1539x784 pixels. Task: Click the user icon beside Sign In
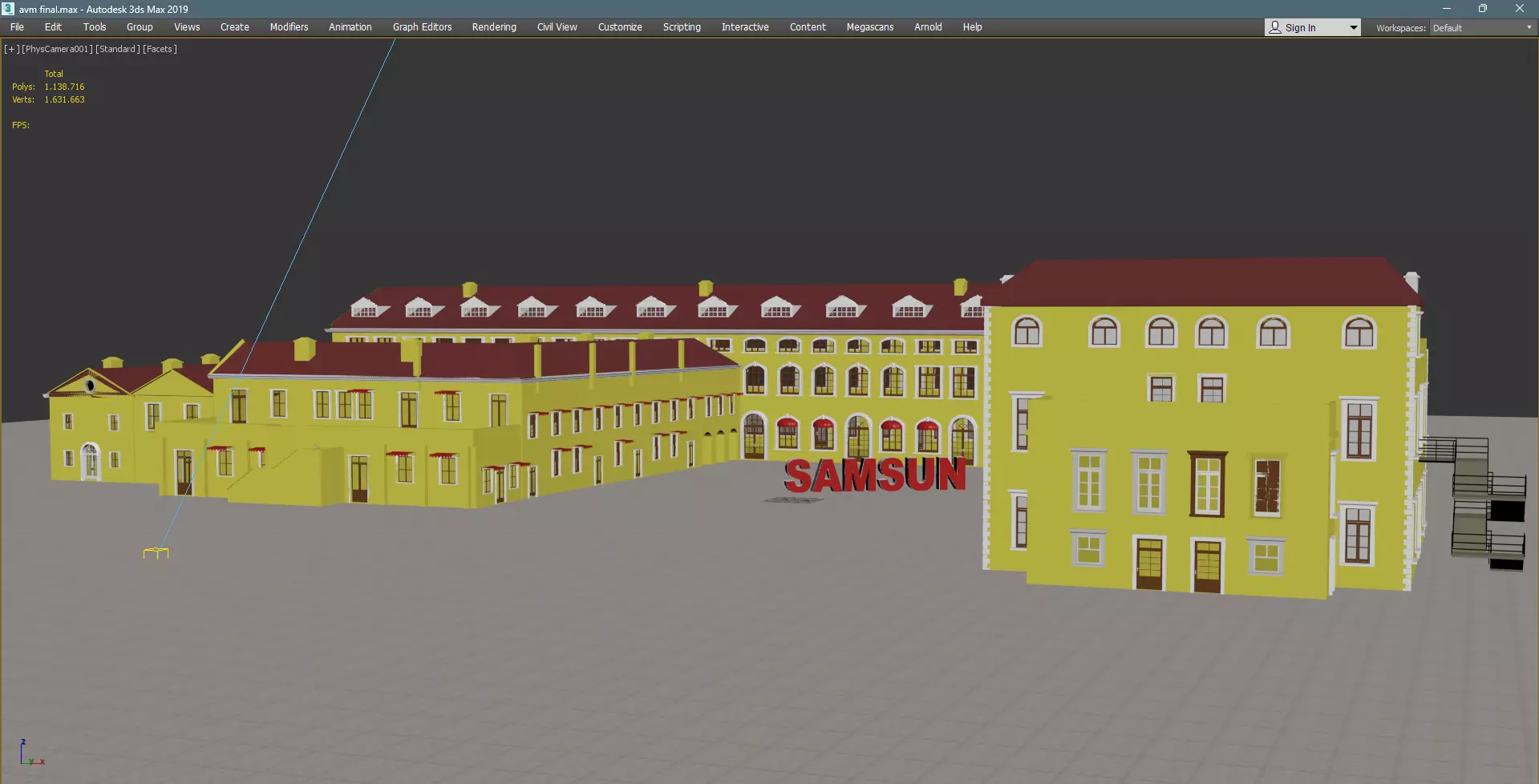pyautogui.click(x=1275, y=27)
